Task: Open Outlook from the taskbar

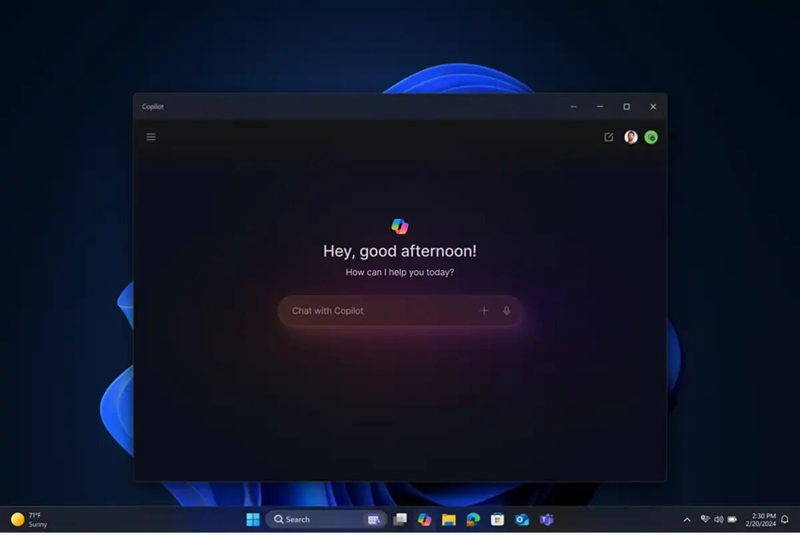Action: [x=522, y=520]
